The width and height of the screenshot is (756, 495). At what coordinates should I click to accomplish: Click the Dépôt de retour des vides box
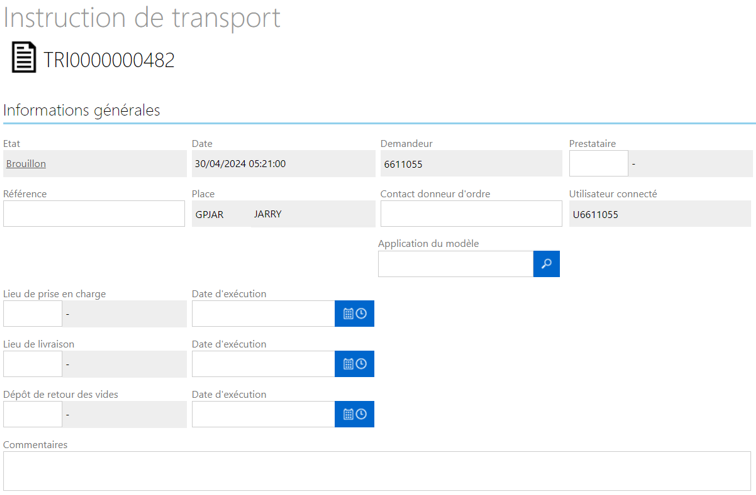tap(33, 414)
